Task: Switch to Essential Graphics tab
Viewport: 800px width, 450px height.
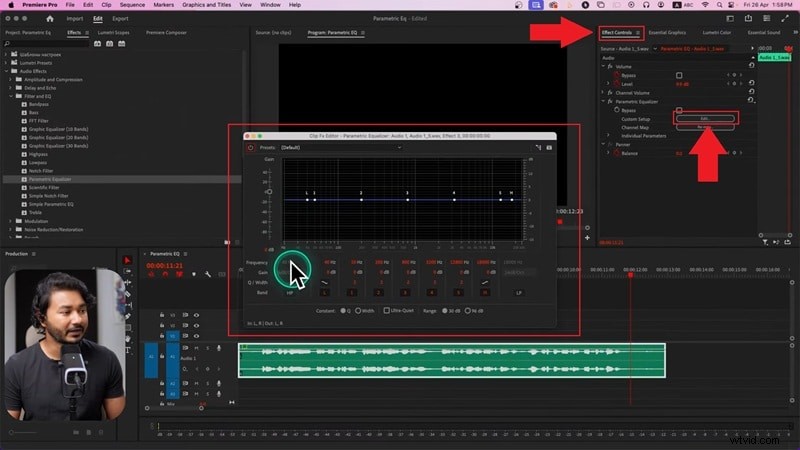Action: point(667,33)
